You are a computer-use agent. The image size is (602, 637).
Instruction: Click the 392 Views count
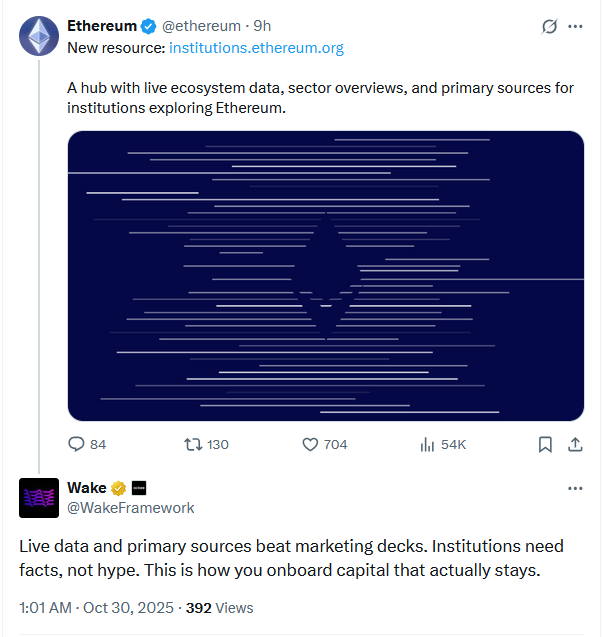click(220, 607)
